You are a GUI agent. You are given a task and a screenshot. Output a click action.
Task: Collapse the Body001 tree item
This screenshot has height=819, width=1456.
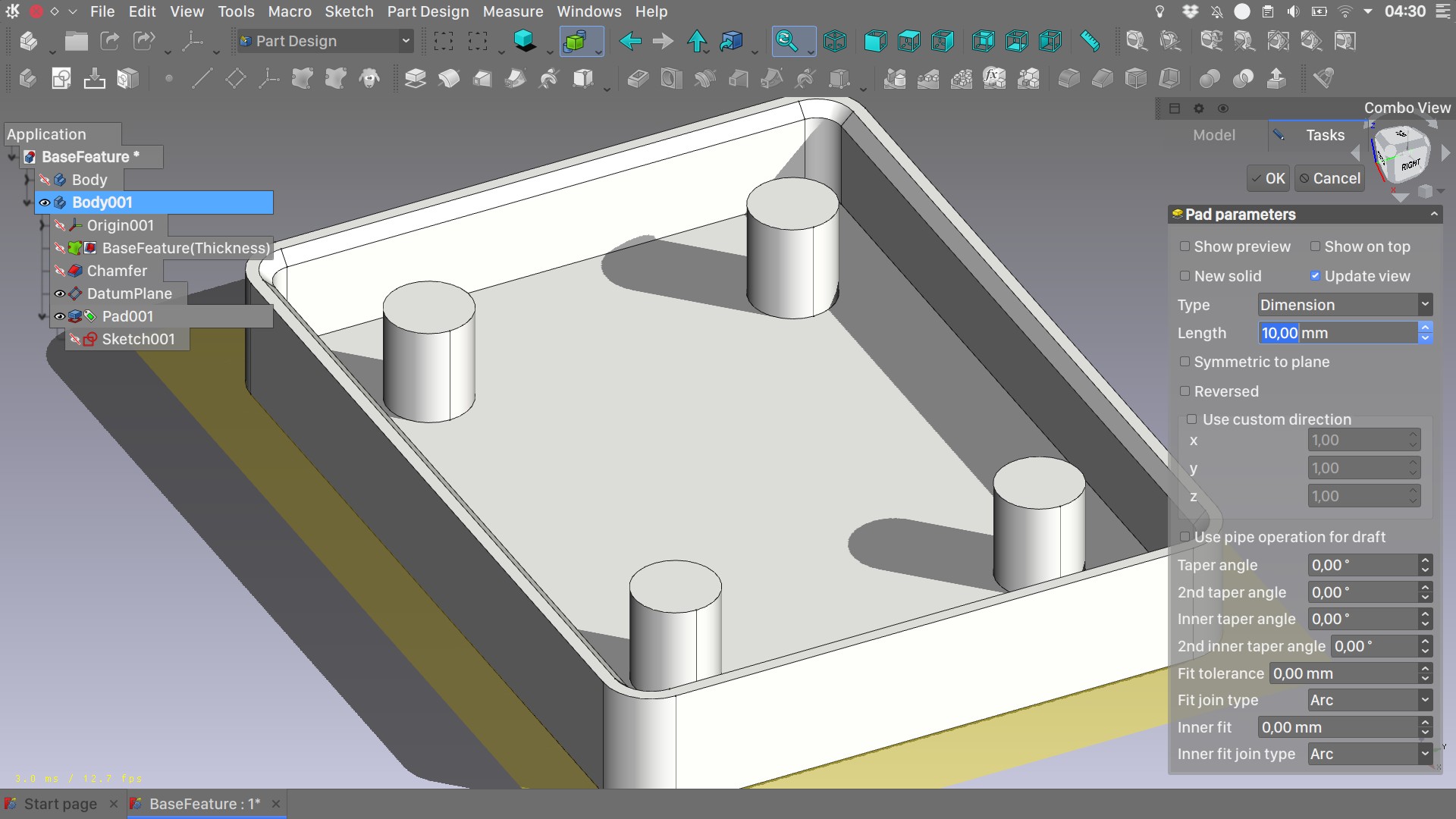(x=25, y=202)
